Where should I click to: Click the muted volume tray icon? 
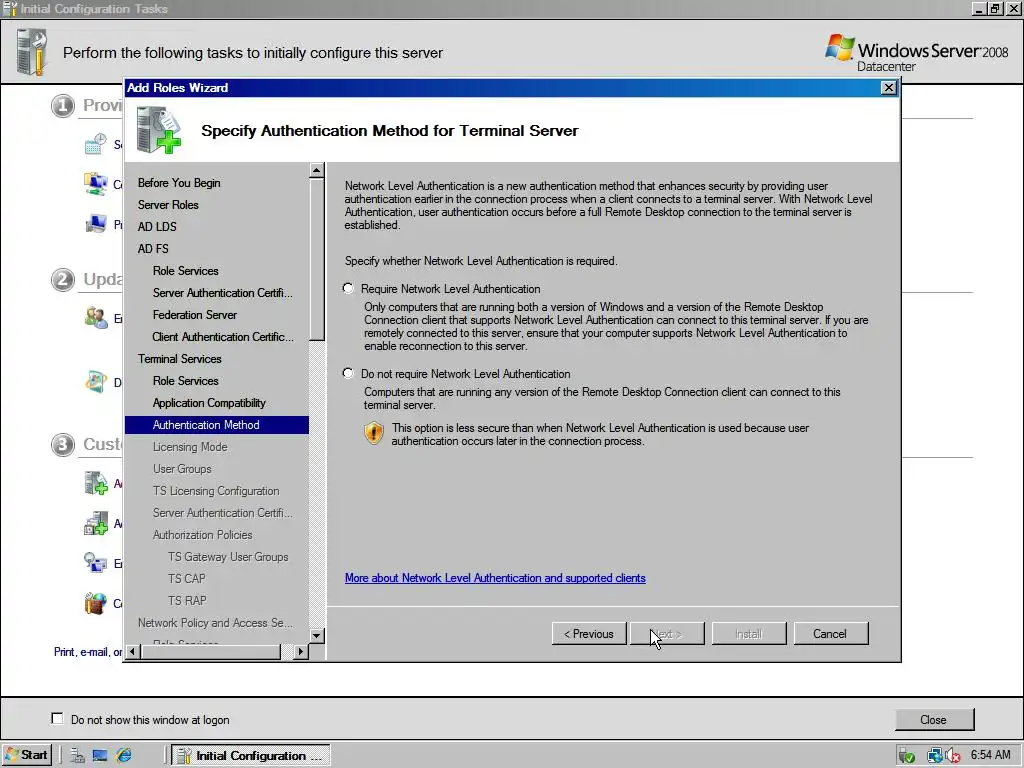click(952, 756)
